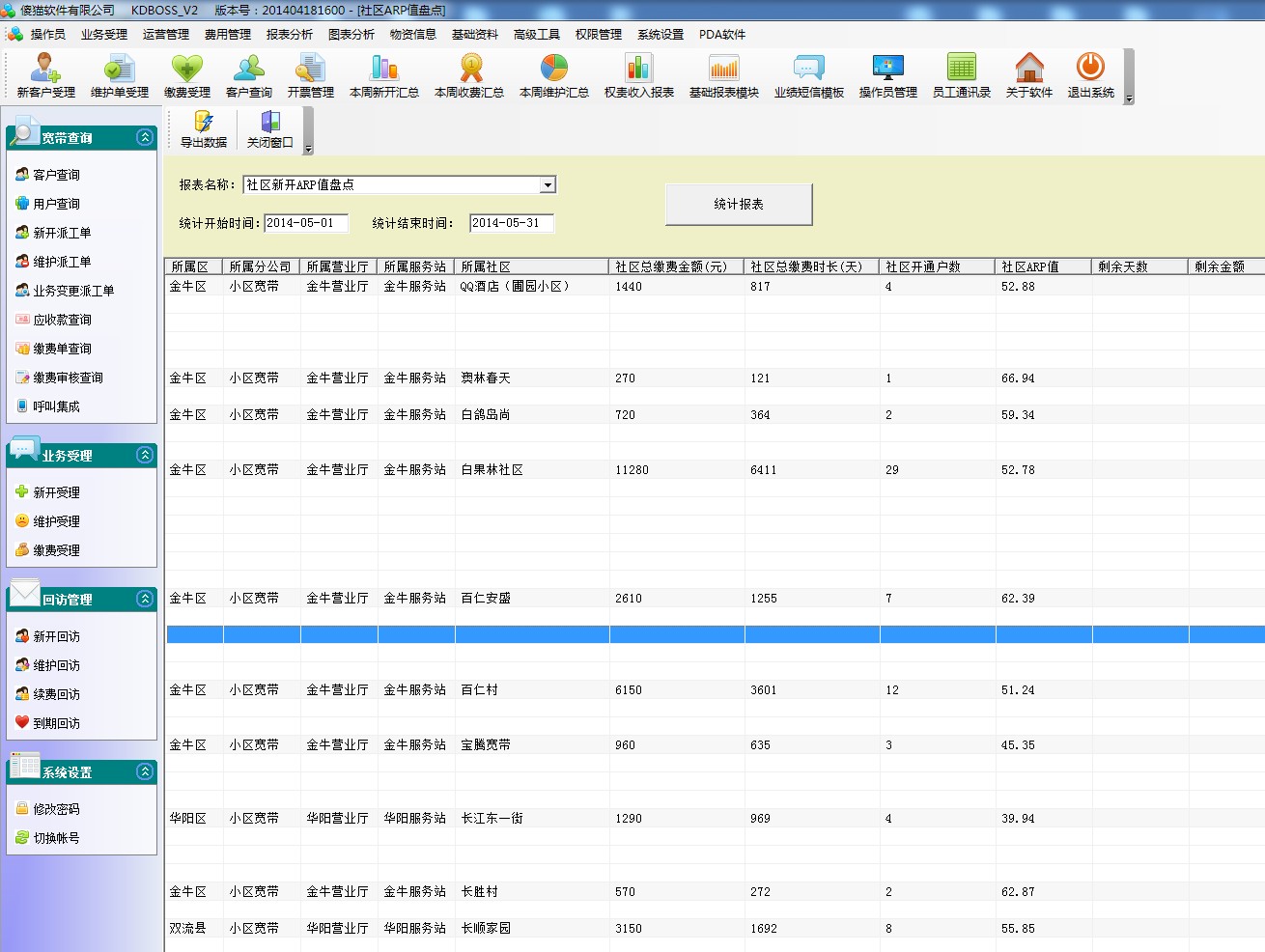This screenshot has width=1265, height=952.
Task: Click 关闭窗口 icon
Action: click(x=270, y=129)
